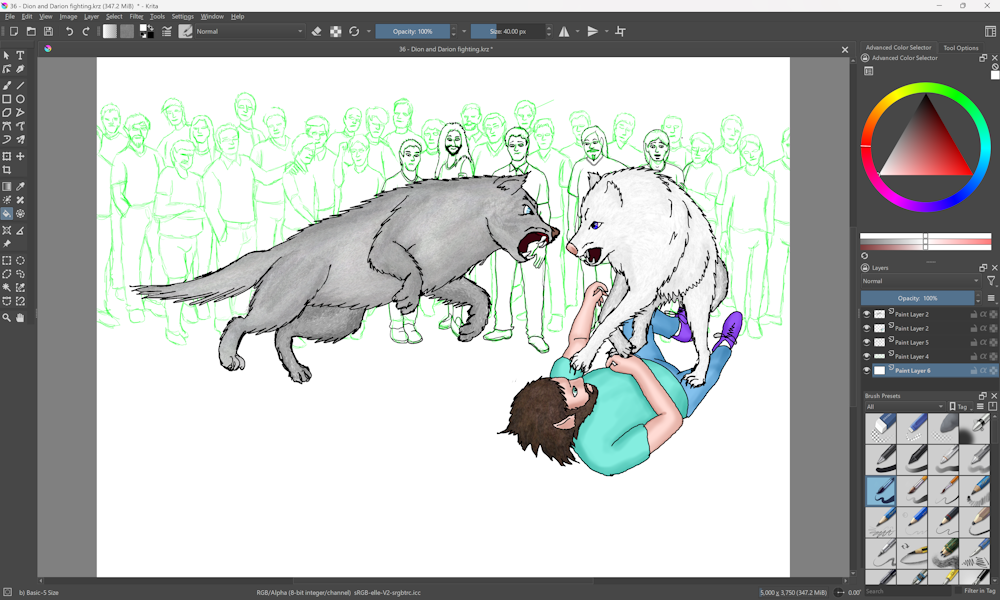Select the Pan hand tool
This screenshot has height=600, width=1000.
tap(20, 318)
